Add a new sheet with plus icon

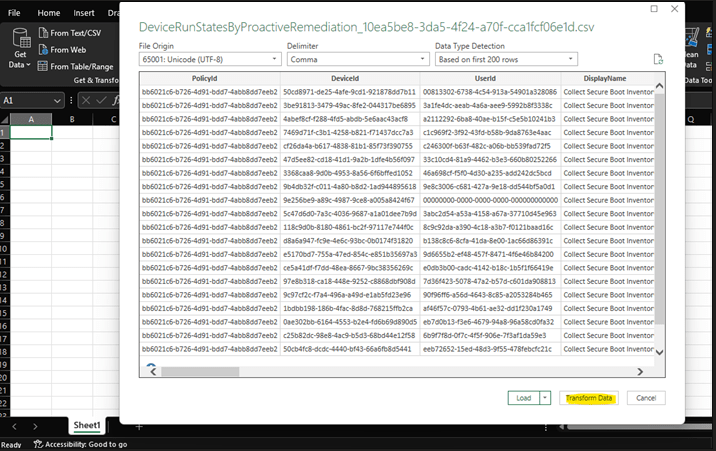tap(139, 427)
